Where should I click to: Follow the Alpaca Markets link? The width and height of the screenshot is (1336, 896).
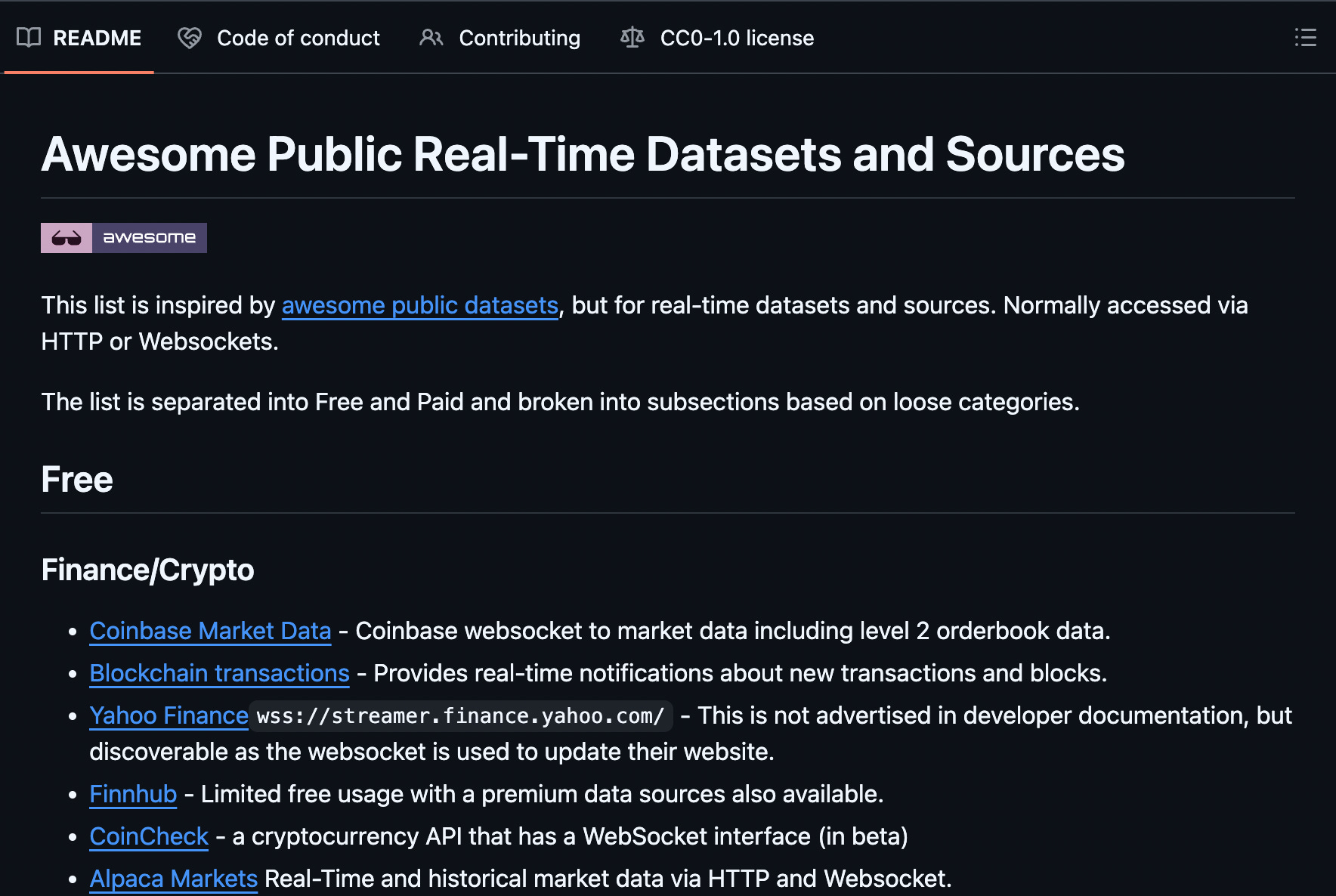coord(173,879)
